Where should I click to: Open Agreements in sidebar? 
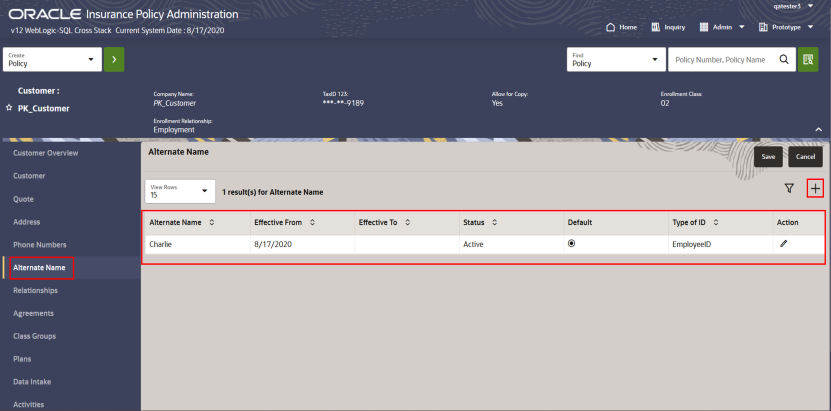pos(33,313)
